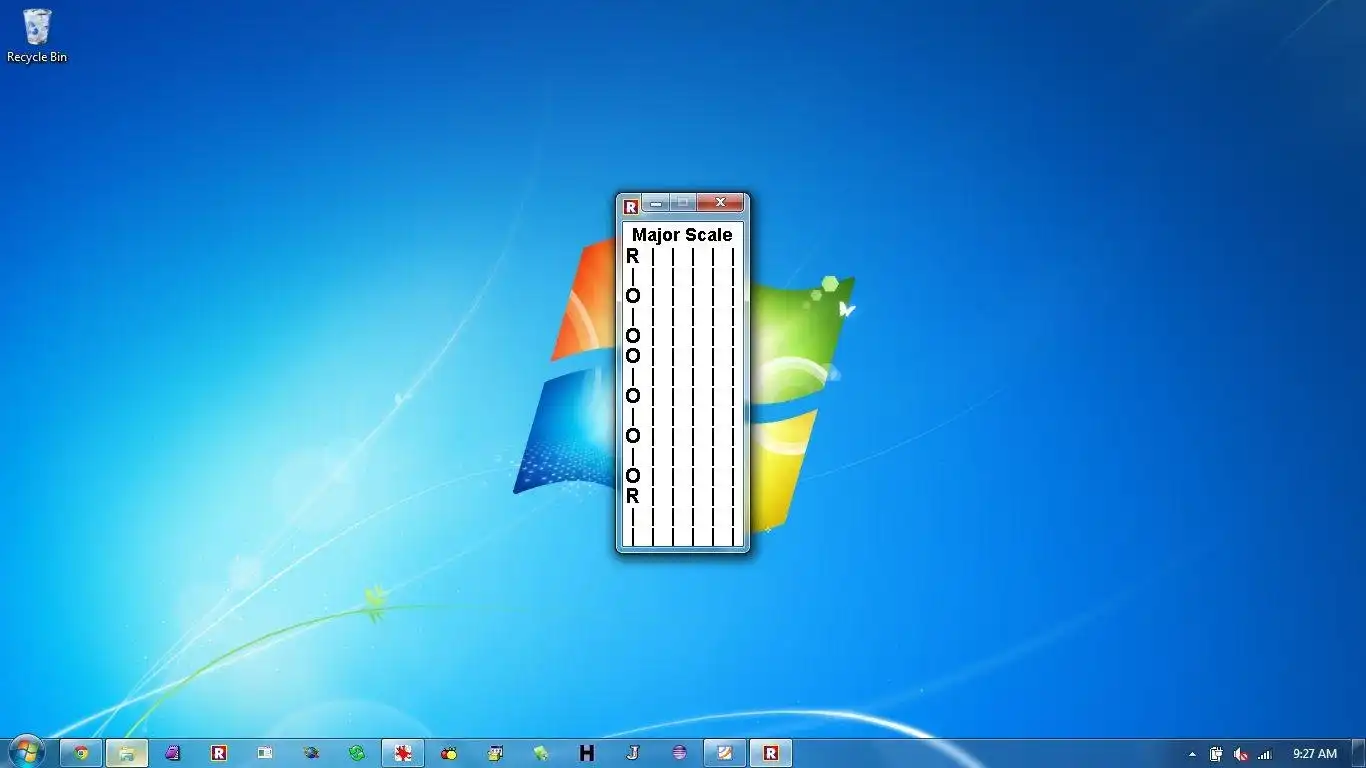Click the power plug battery tray icon
The height and width of the screenshot is (768, 1366).
[x=1216, y=754]
